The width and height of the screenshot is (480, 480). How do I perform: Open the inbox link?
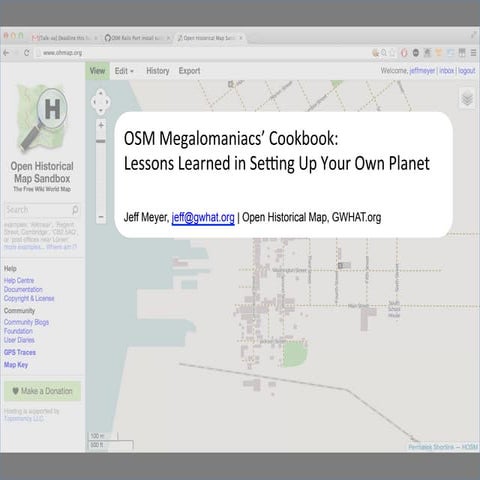point(447,71)
